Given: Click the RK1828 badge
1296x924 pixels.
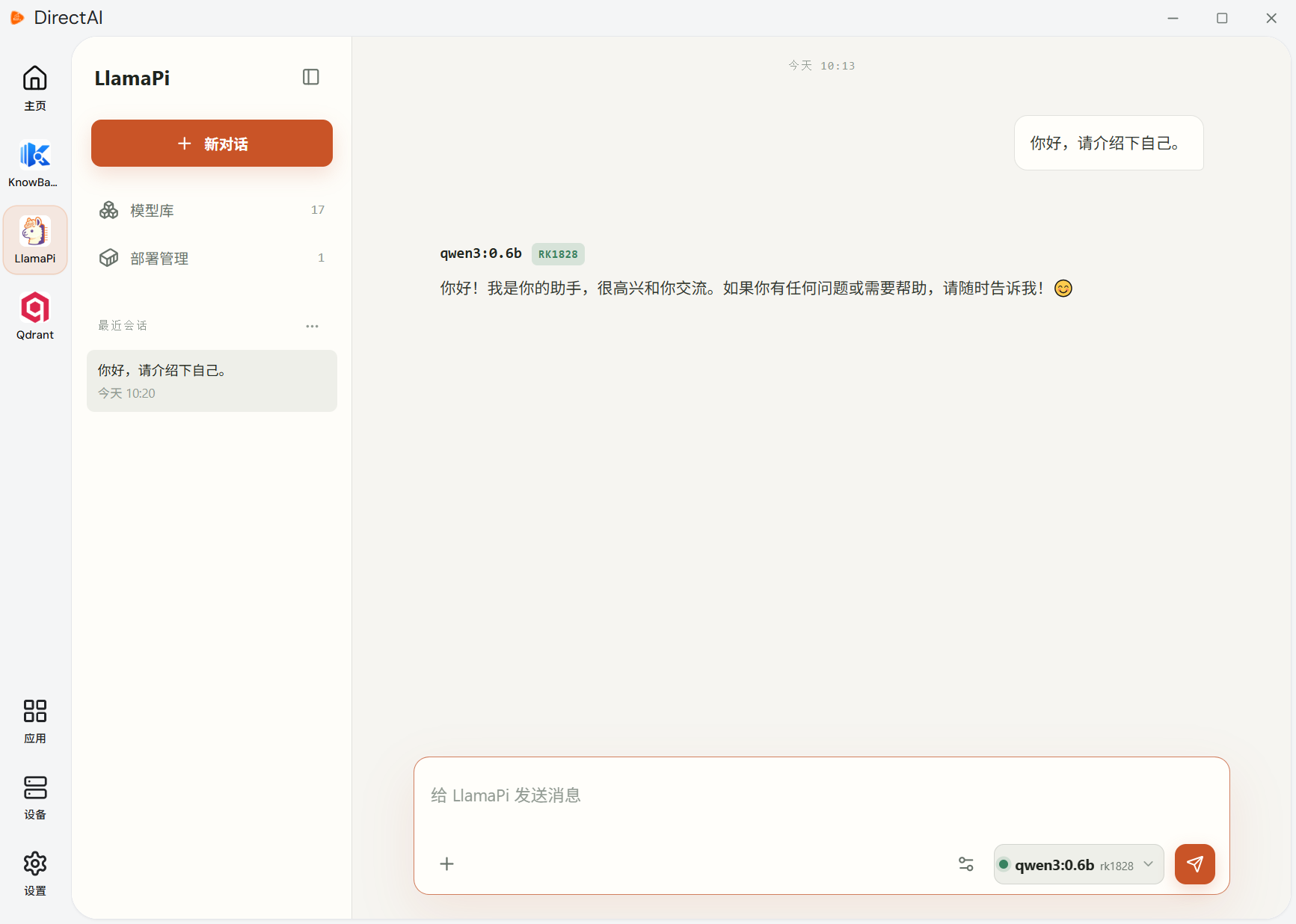Looking at the screenshot, I should pos(558,254).
